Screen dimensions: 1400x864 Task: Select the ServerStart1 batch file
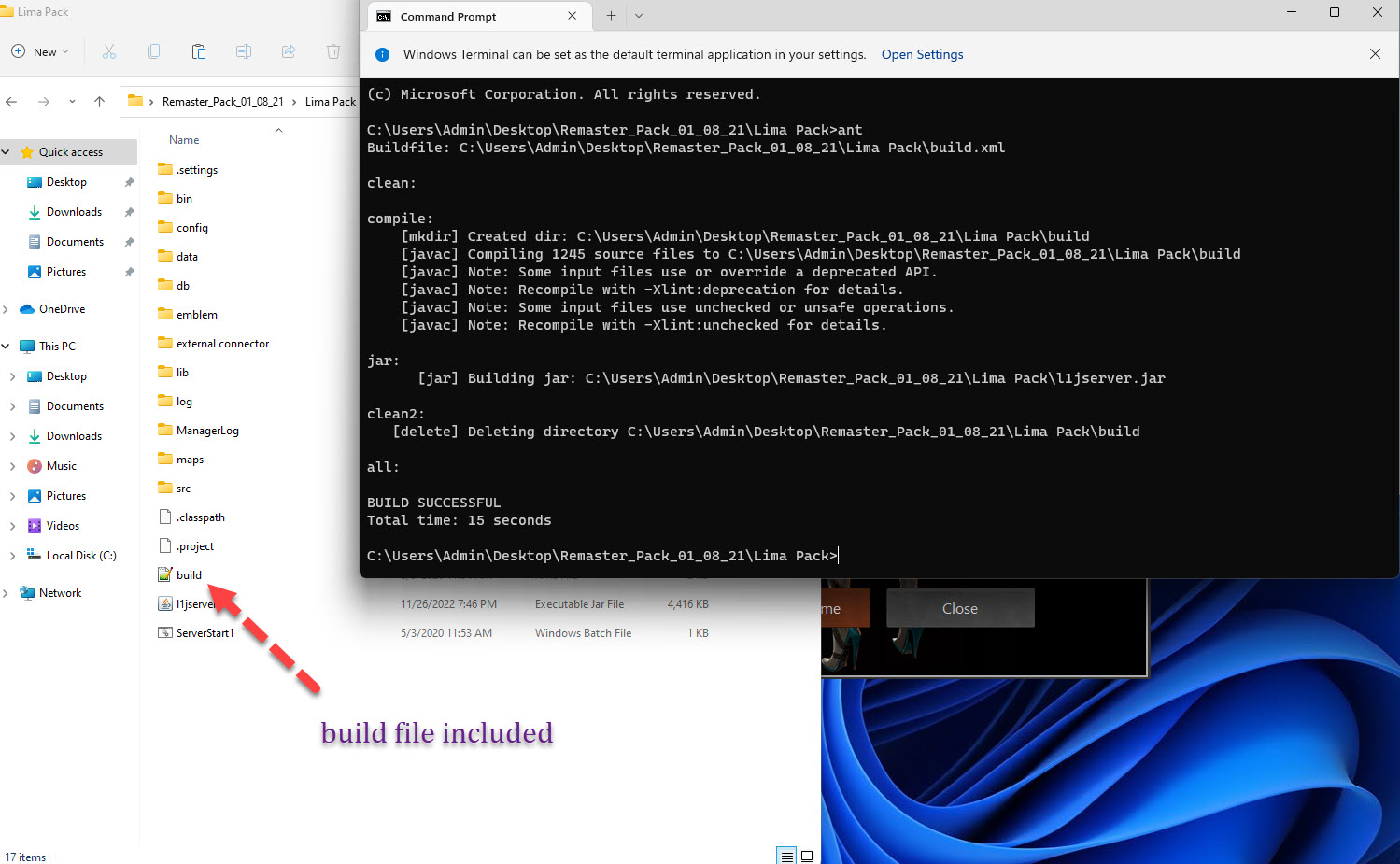[205, 633]
